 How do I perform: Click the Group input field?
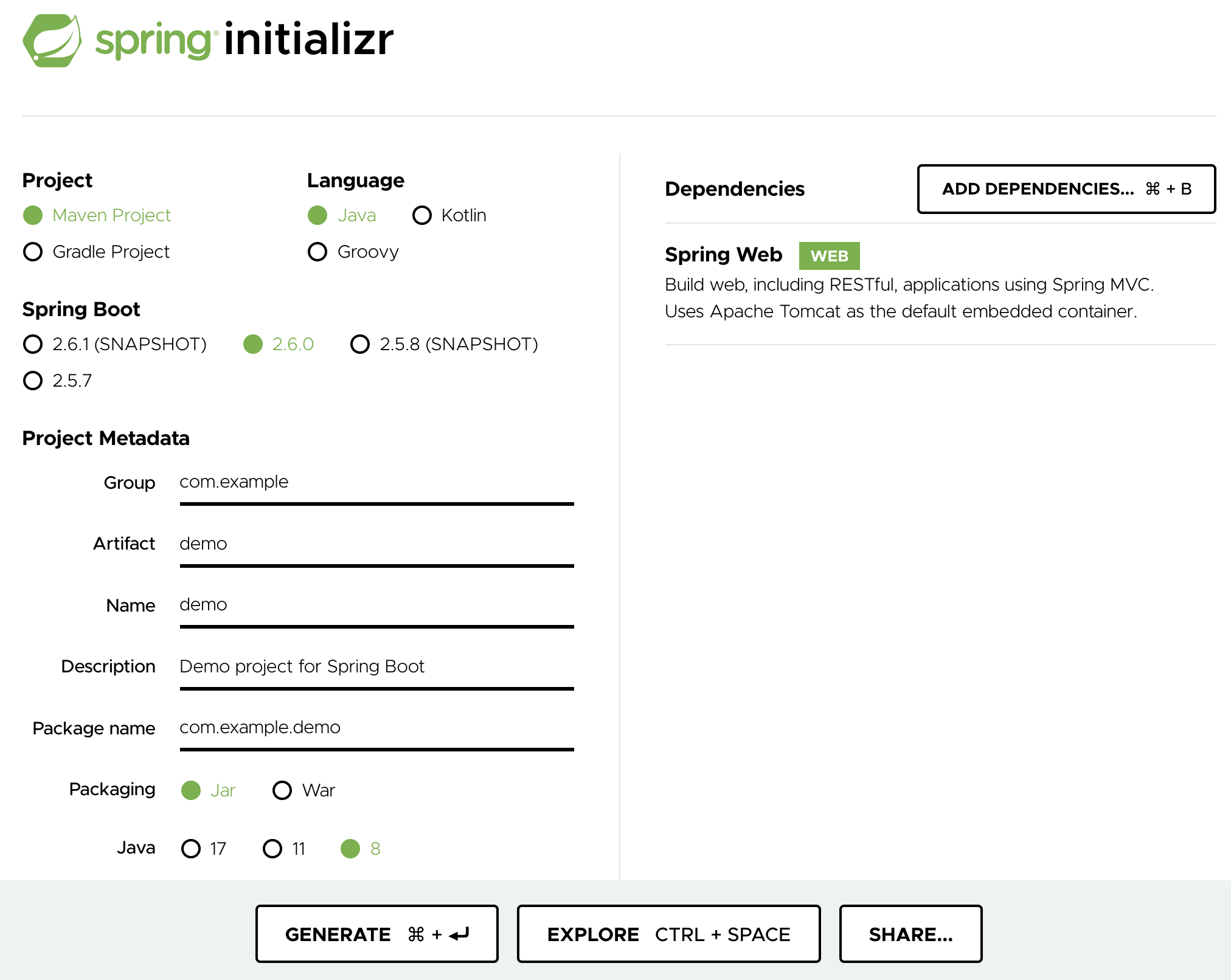[376, 483]
